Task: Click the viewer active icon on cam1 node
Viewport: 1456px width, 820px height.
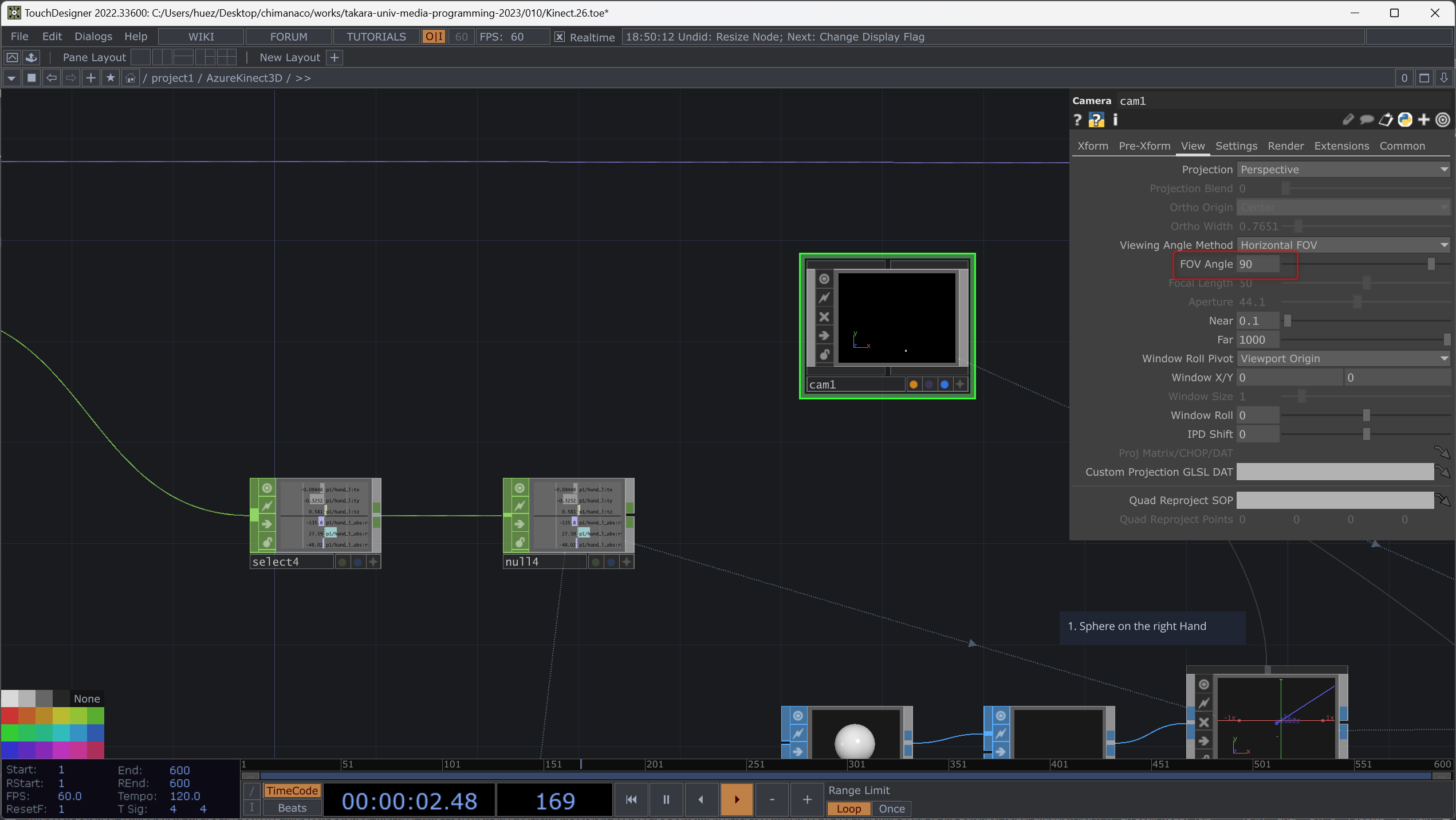Action: coord(824,279)
